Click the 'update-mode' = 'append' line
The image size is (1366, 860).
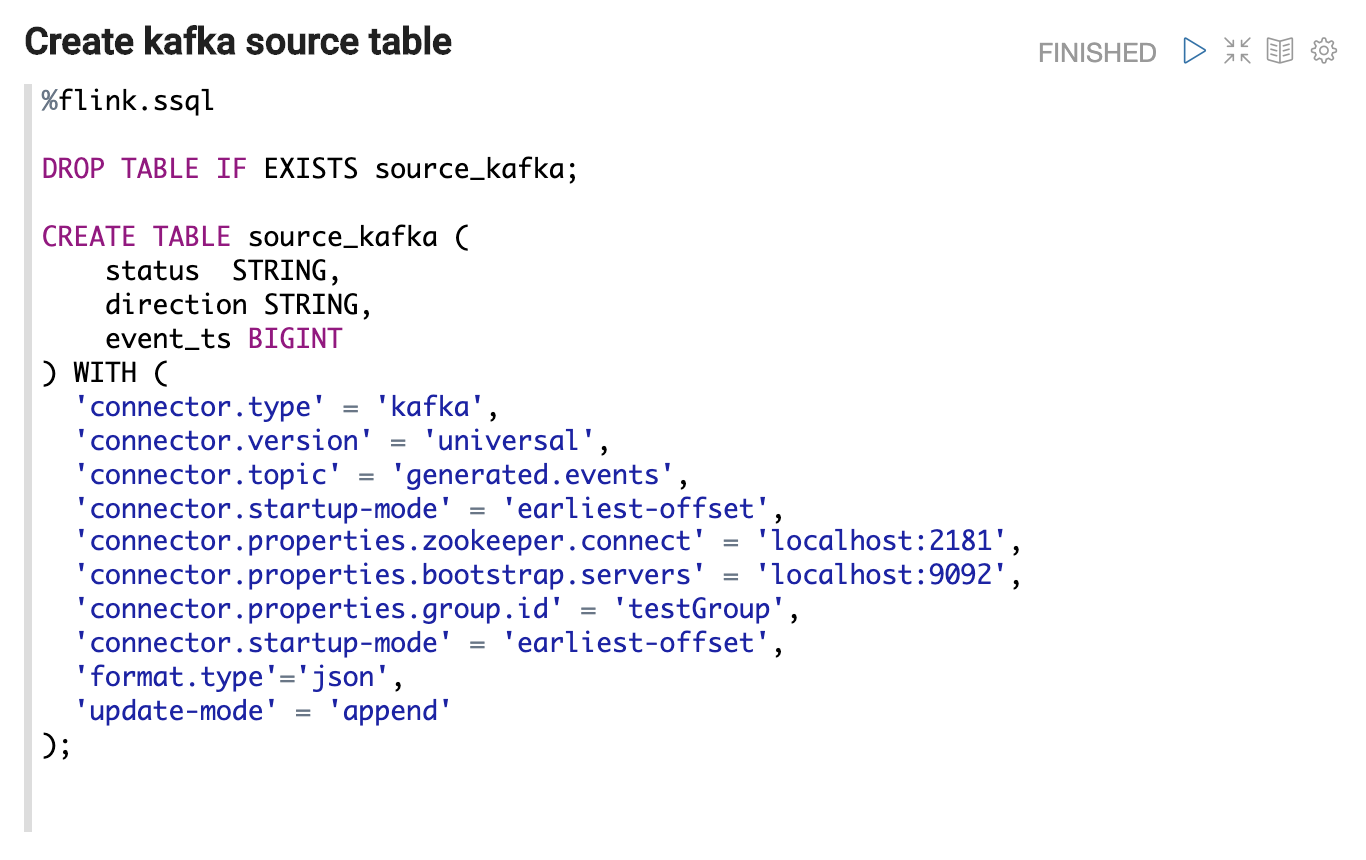(x=264, y=711)
